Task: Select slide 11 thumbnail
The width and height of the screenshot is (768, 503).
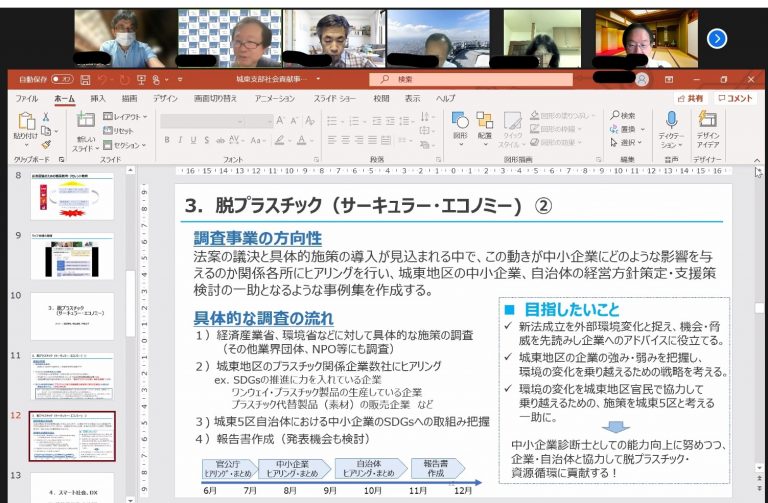Action: coord(72,376)
